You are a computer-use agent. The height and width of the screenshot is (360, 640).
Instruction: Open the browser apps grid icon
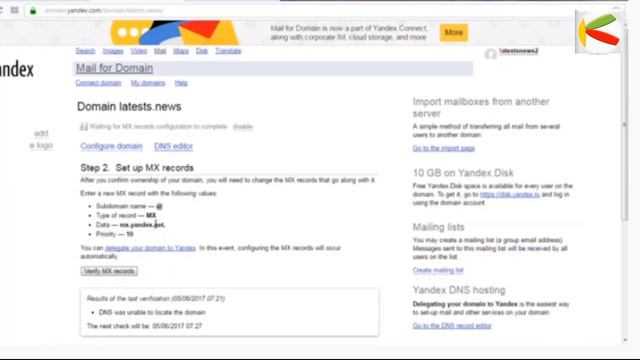pyautogui.click(x=15, y=10)
